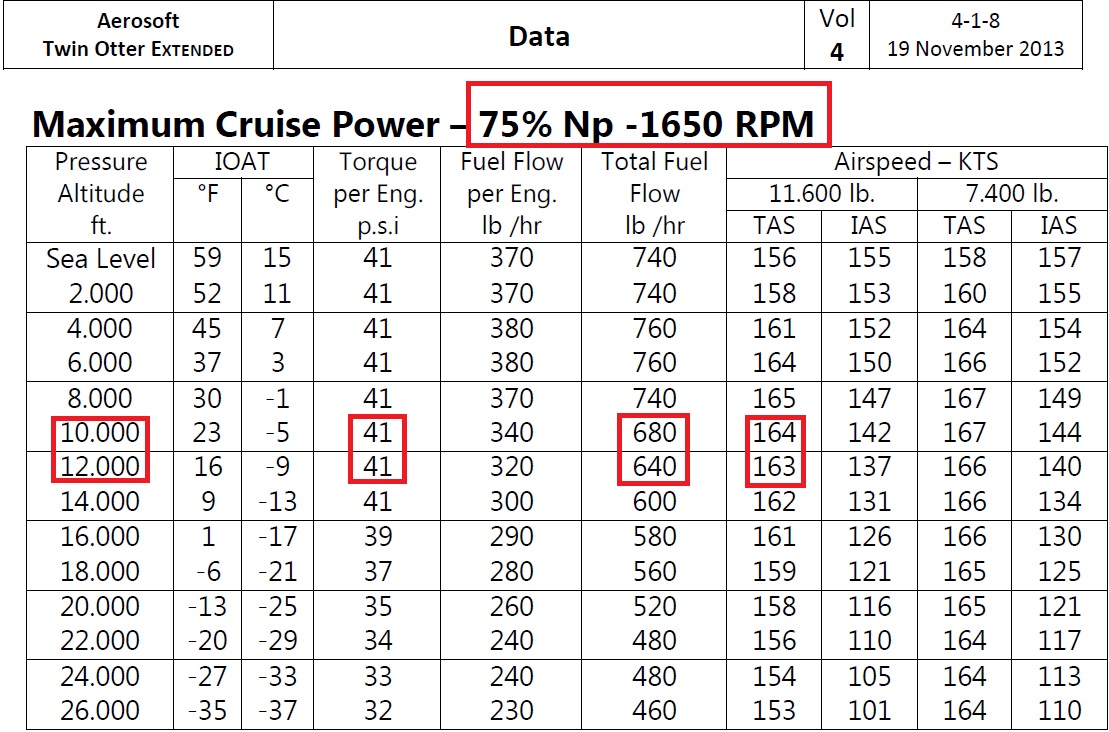Select the highlighted TAS value 163
Screen dimensions: 1109x732
[x=774, y=467]
